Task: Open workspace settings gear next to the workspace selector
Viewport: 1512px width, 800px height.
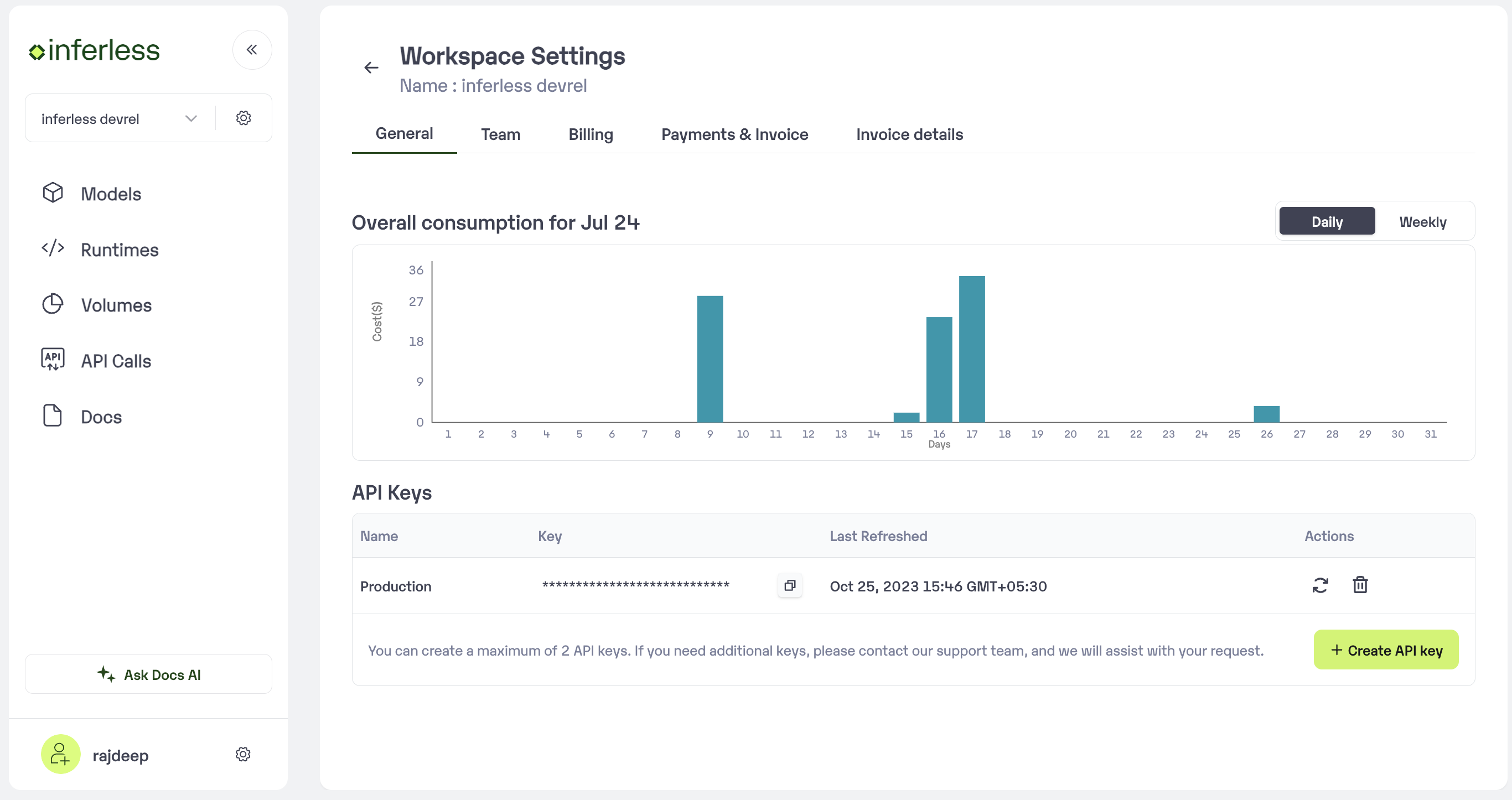Action: 243,118
